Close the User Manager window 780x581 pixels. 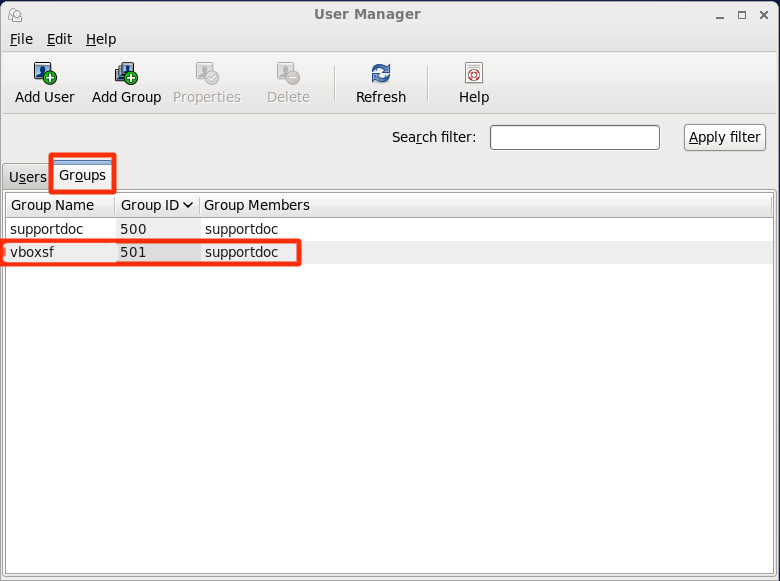coord(764,15)
